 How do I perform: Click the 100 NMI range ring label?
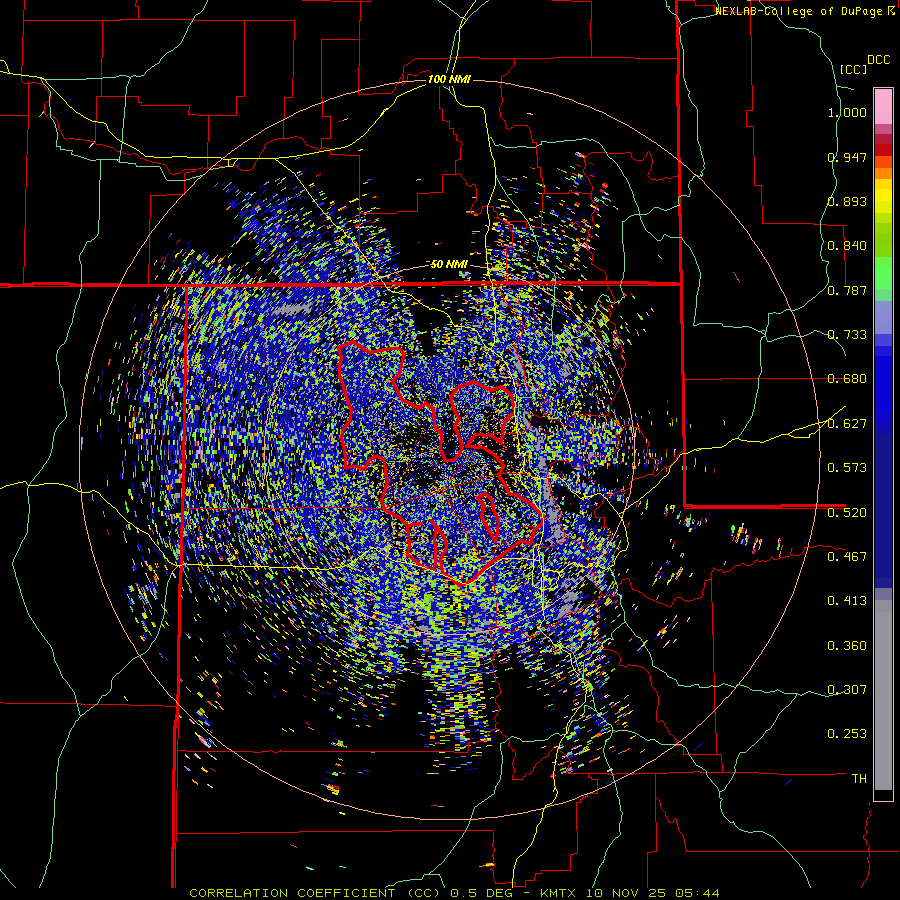(449, 79)
